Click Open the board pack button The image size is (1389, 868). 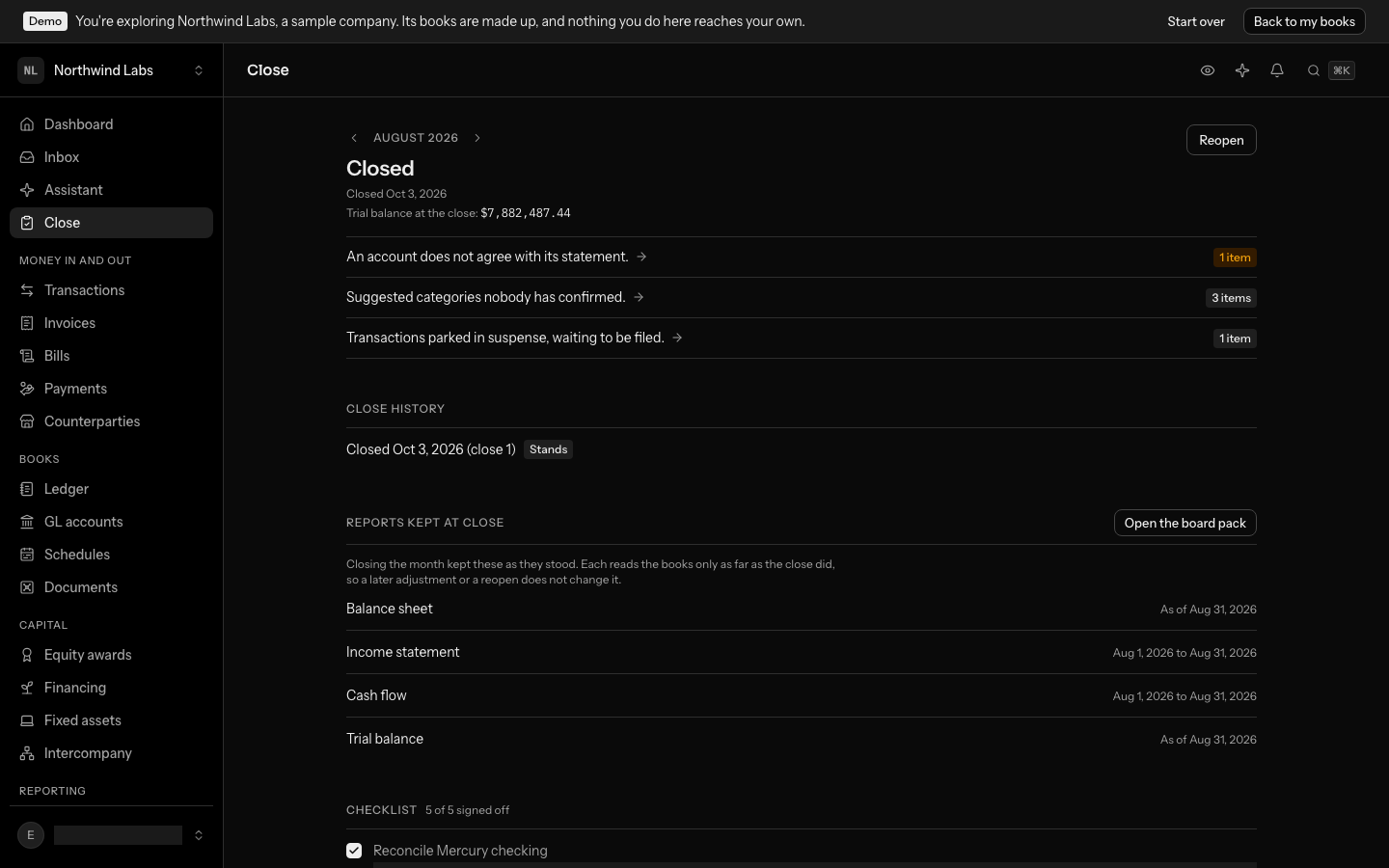pos(1185,523)
